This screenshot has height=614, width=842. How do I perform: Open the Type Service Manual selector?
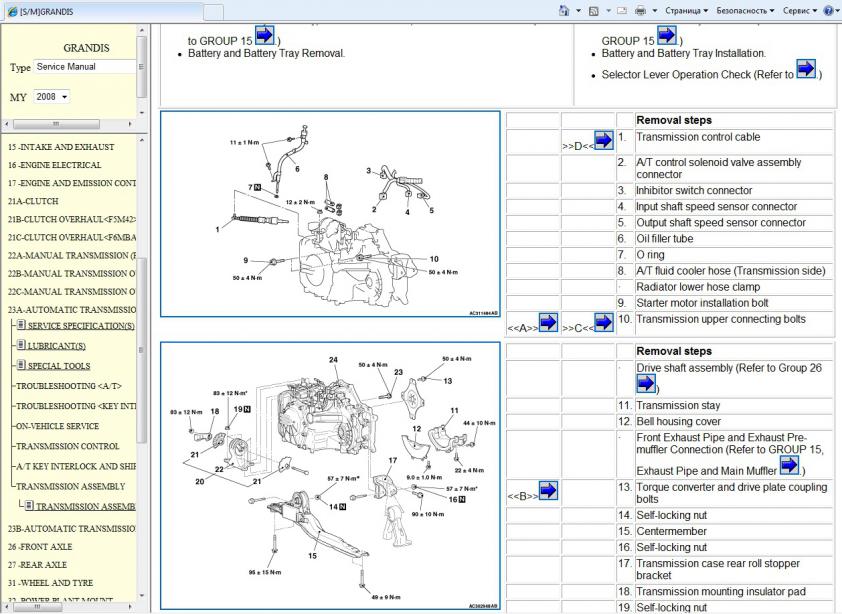pyautogui.click(x=85, y=67)
